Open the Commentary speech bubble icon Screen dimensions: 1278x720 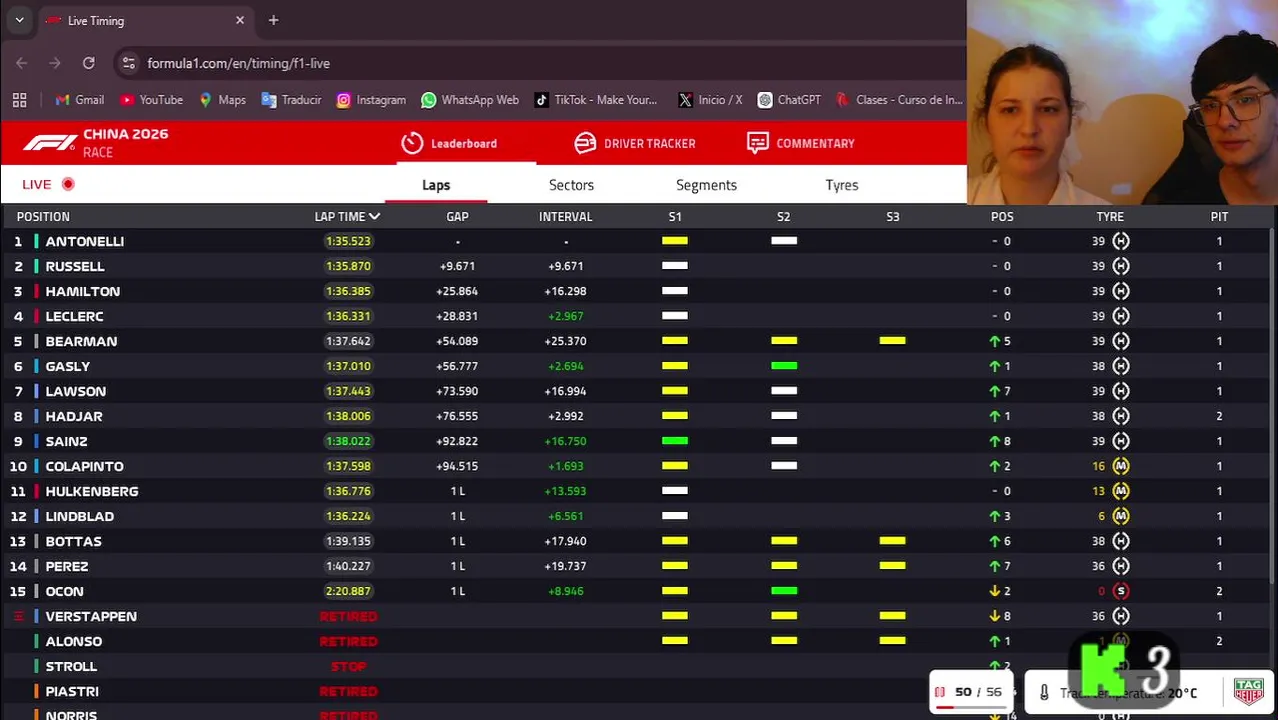(x=758, y=143)
